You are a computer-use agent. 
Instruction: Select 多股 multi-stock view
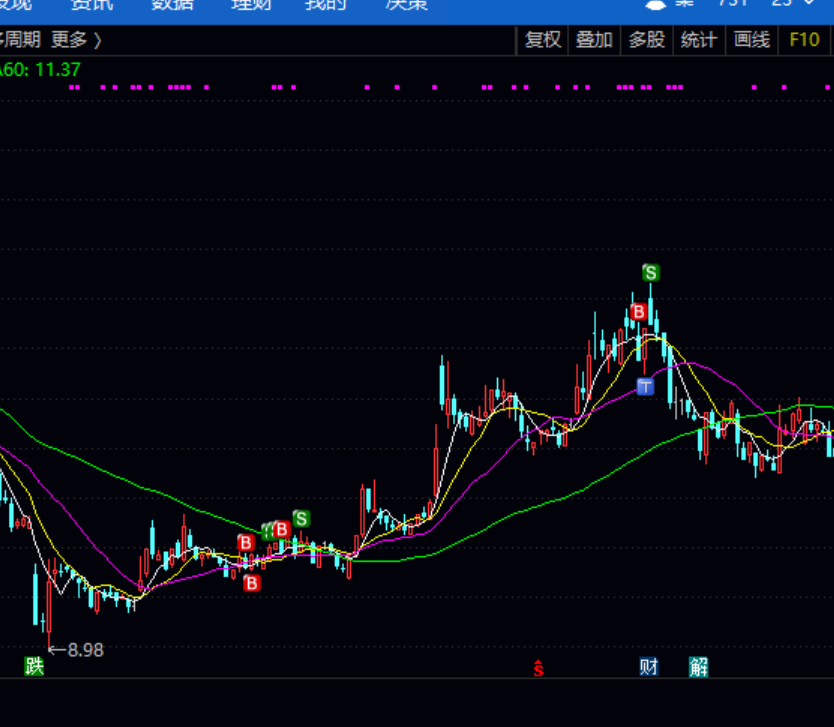tap(646, 40)
